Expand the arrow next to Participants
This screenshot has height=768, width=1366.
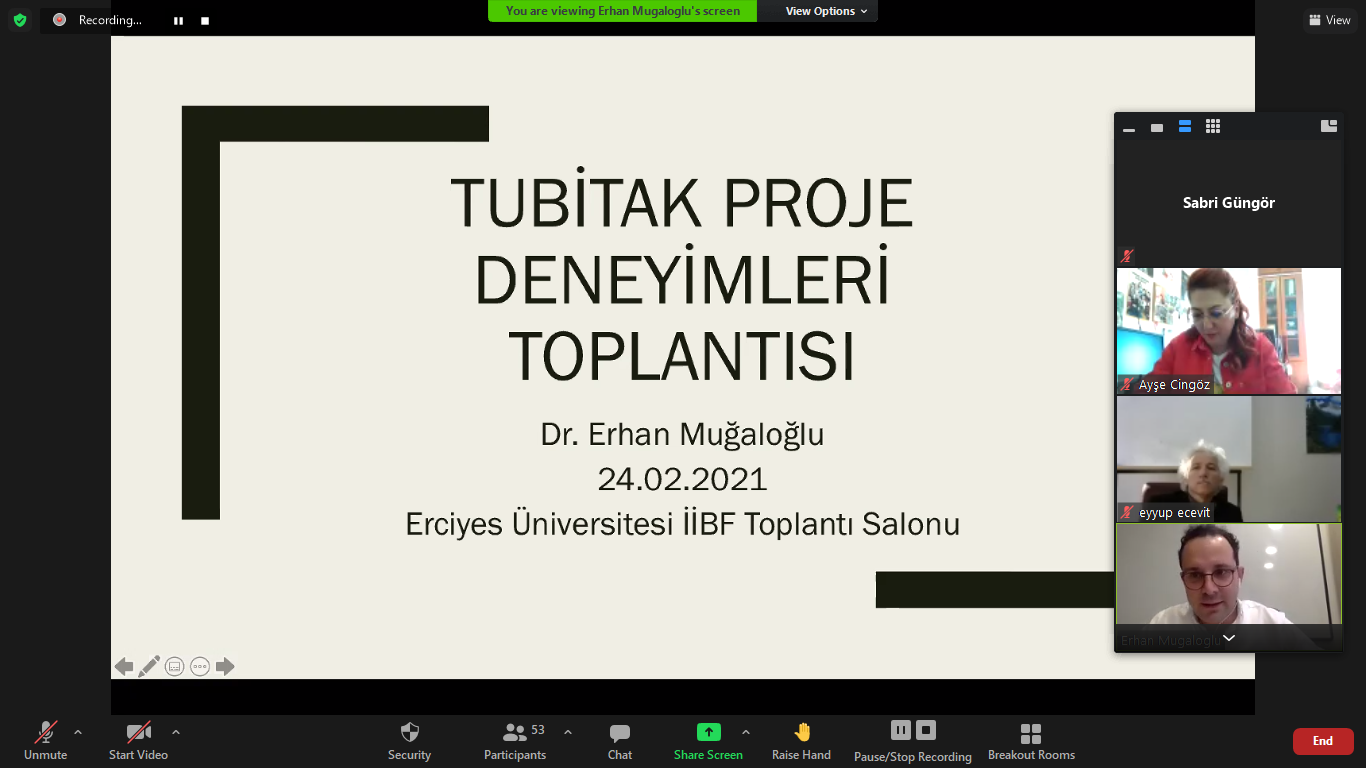[x=568, y=732]
